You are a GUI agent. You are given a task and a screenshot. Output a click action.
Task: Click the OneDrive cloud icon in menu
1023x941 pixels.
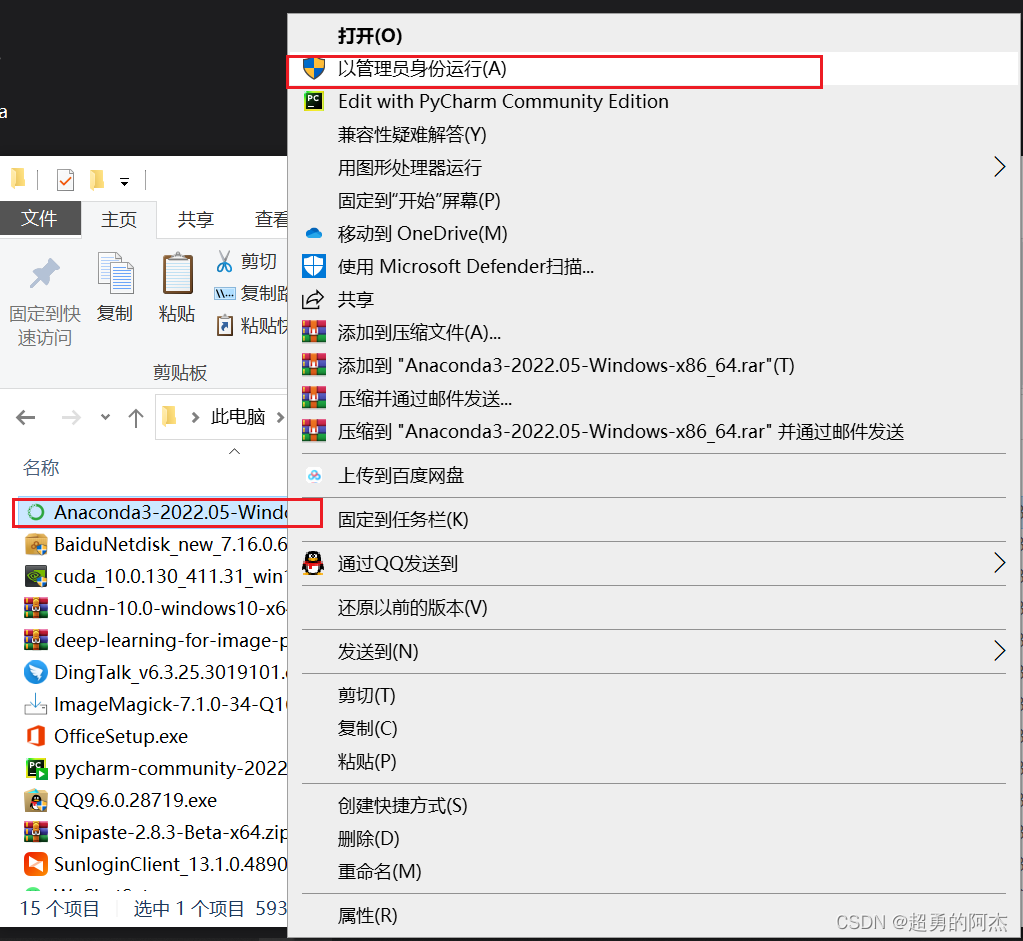pyautogui.click(x=314, y=233)
